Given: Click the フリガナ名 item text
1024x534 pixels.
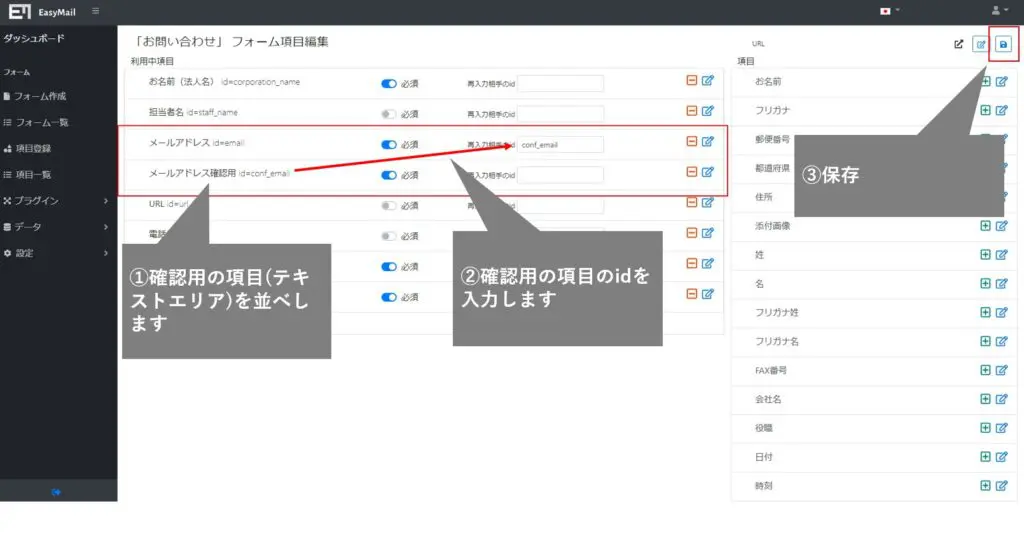Looking at the screenshot, I should click(x=776, y=341).
